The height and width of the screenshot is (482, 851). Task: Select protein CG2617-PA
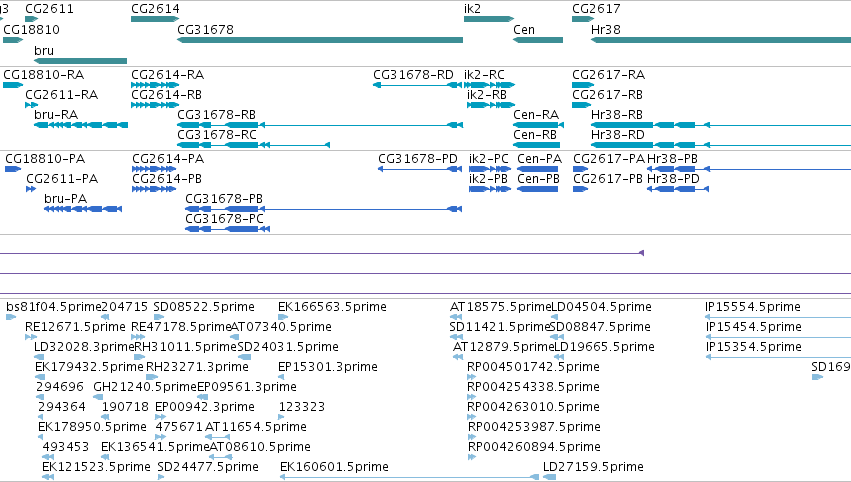[581, 169]
